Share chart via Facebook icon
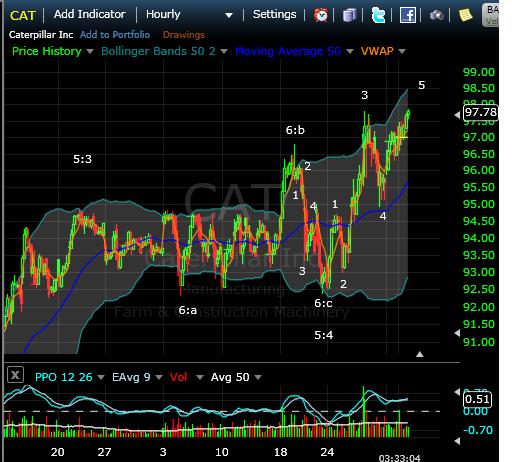This screenshot has height=462, width=512. coord(408,15)
